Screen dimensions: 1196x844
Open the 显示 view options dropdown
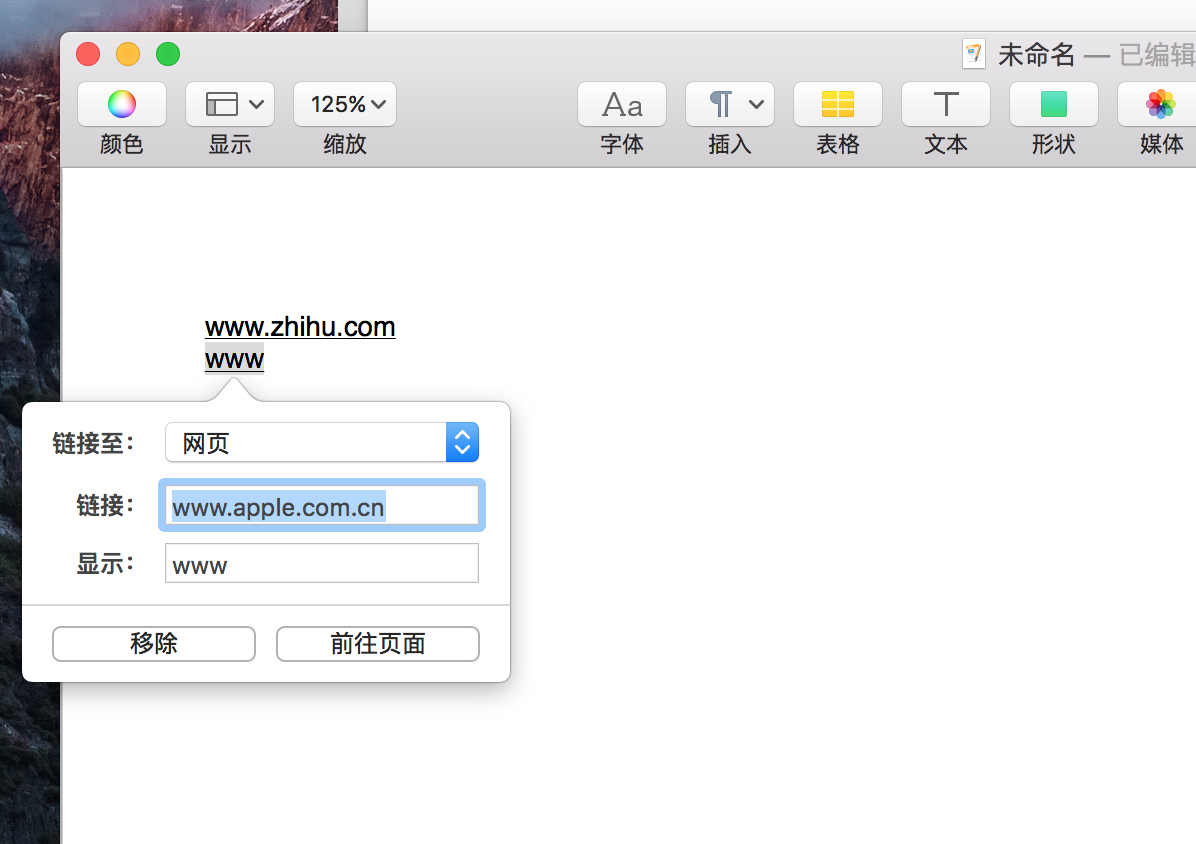coord(230,104)
